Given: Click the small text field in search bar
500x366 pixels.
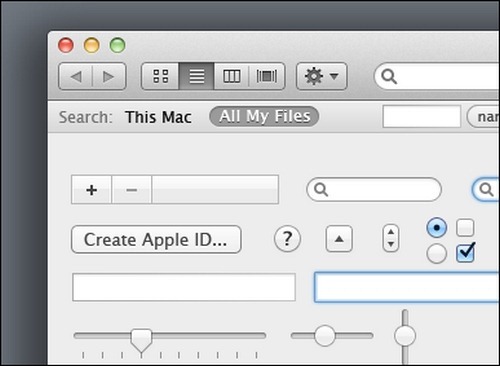Looking at the screenshot, I should 422,117.
